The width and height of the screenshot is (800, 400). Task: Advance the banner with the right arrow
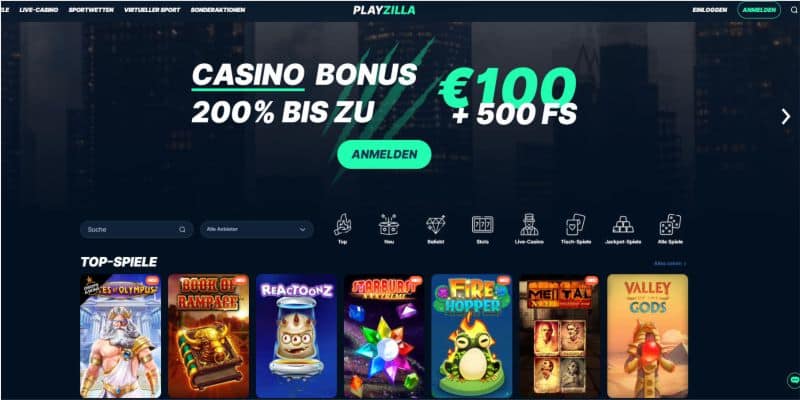[x=785, y=117]
